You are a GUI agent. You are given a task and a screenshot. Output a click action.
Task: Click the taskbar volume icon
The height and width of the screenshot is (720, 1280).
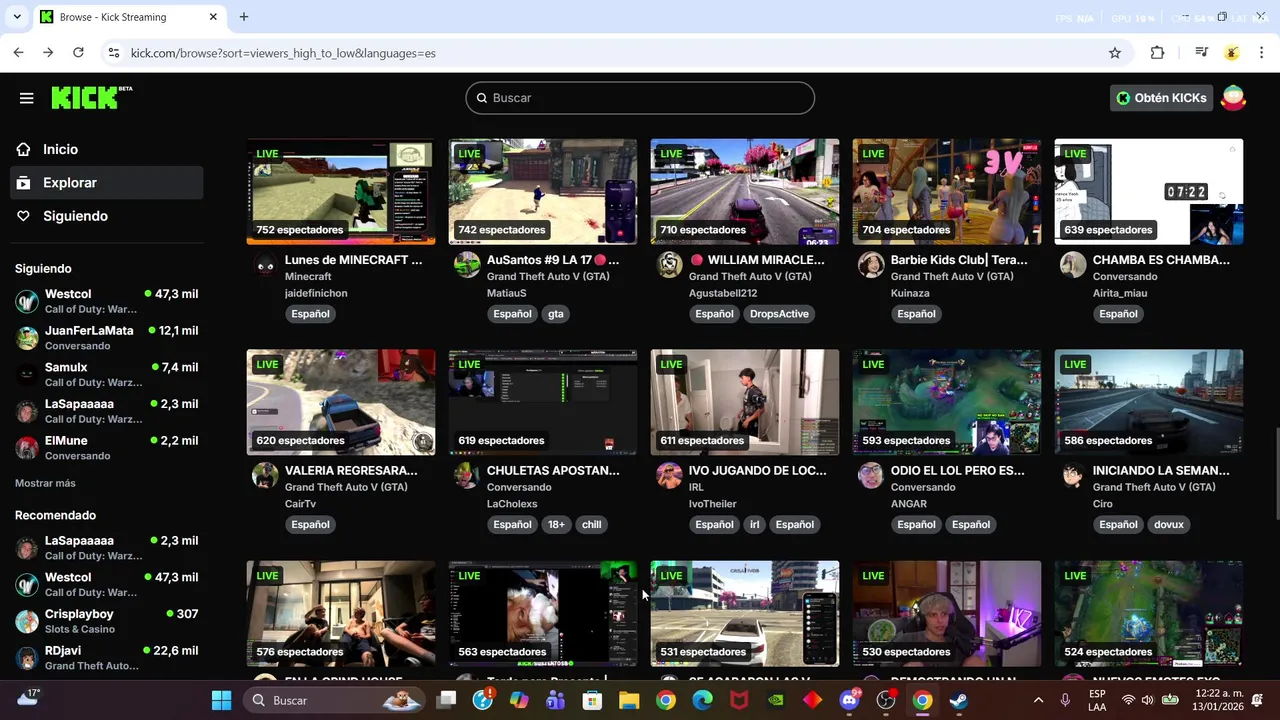tap(1148, 700)
